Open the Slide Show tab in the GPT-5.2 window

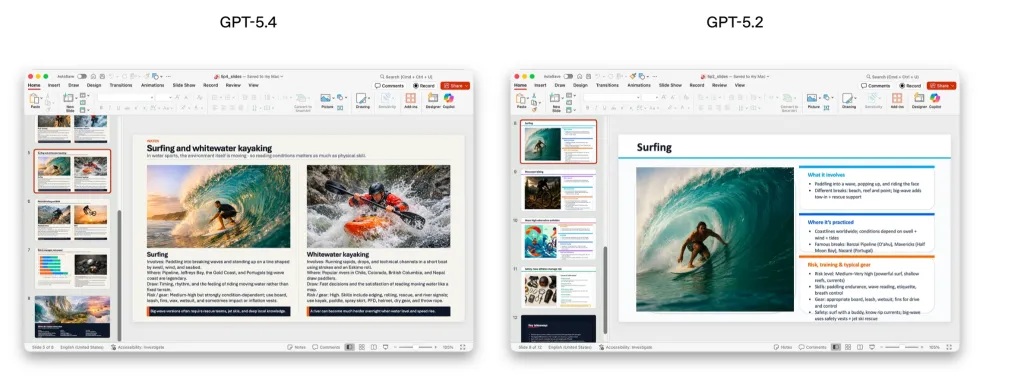pyautogui.click(x=670, y=85)
